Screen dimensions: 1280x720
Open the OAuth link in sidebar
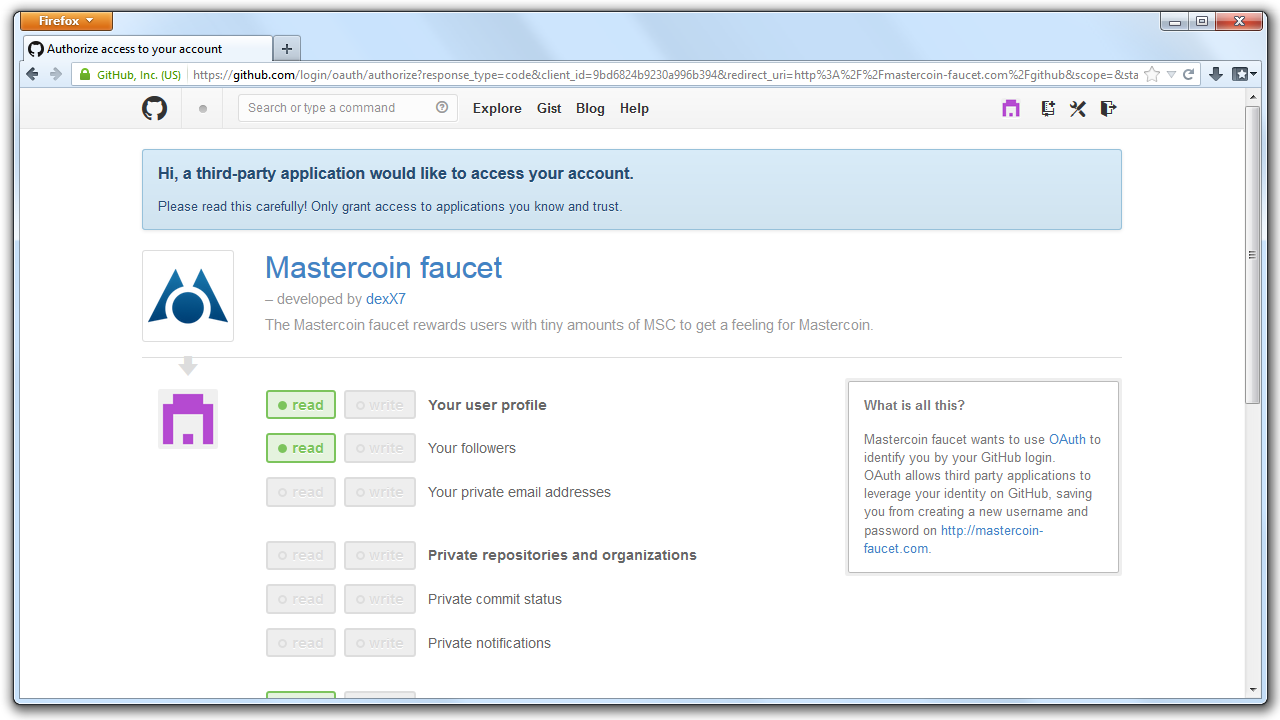(1067, 439)
